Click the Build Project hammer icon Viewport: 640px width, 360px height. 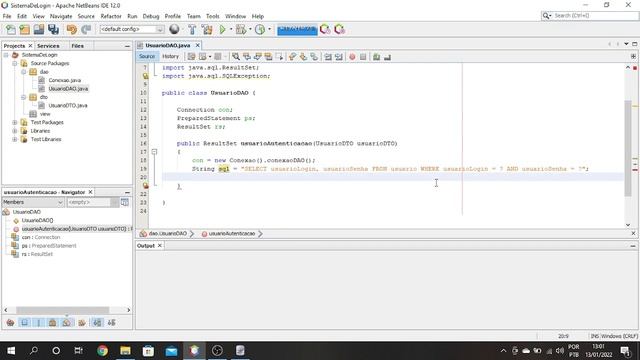coord(192,29)
